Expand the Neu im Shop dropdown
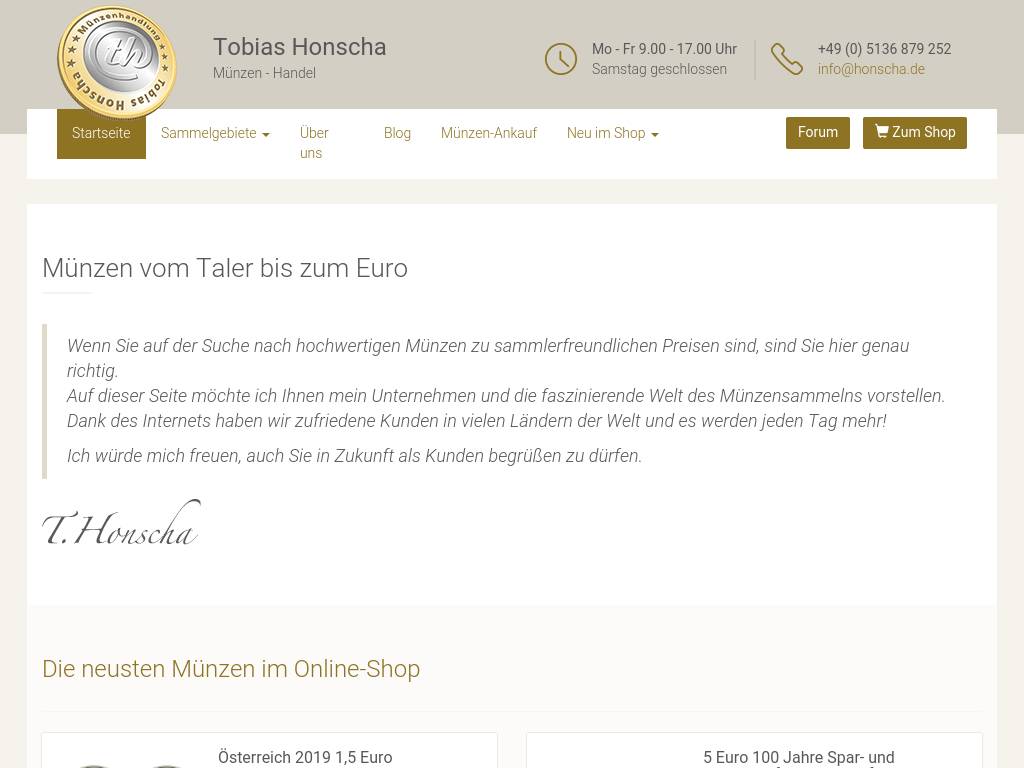The width and height of the screenshot is (1024, 768). [612, 133]
